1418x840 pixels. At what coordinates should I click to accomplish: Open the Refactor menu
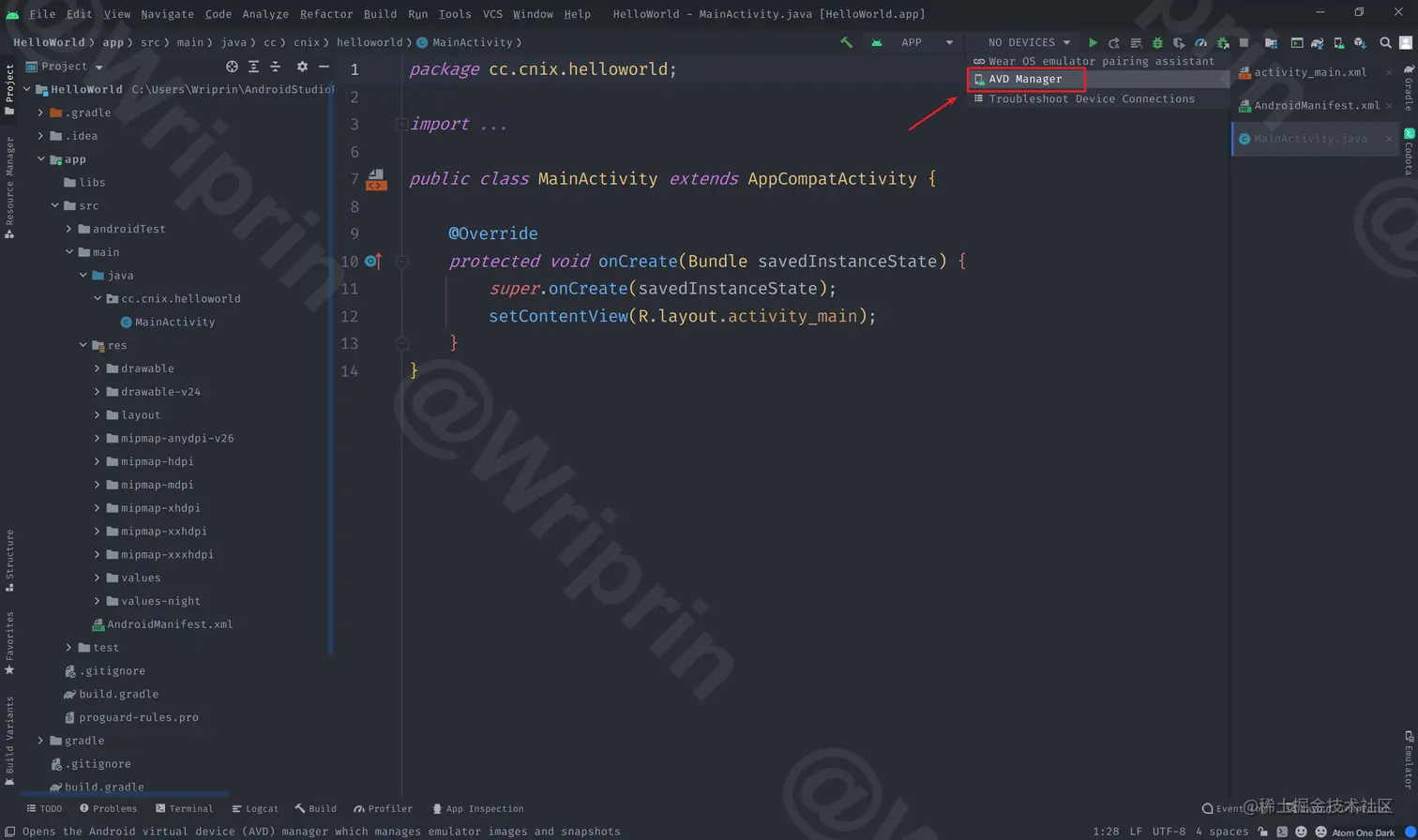click(325, 14)
